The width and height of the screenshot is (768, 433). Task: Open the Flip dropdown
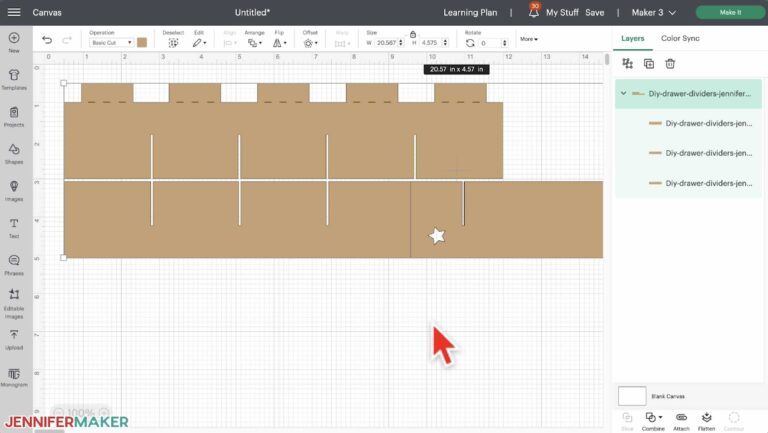(279, 43)
